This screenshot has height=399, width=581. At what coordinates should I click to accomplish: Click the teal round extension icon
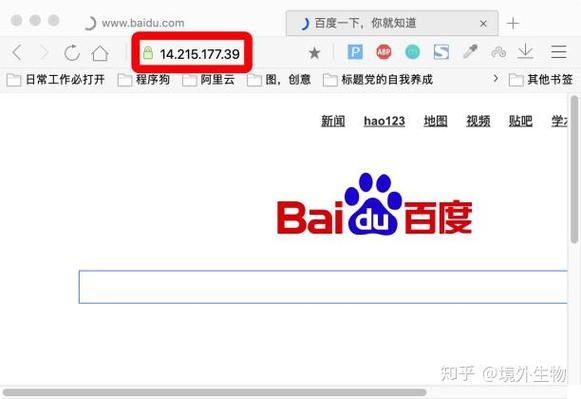click(x=412, y=52)
